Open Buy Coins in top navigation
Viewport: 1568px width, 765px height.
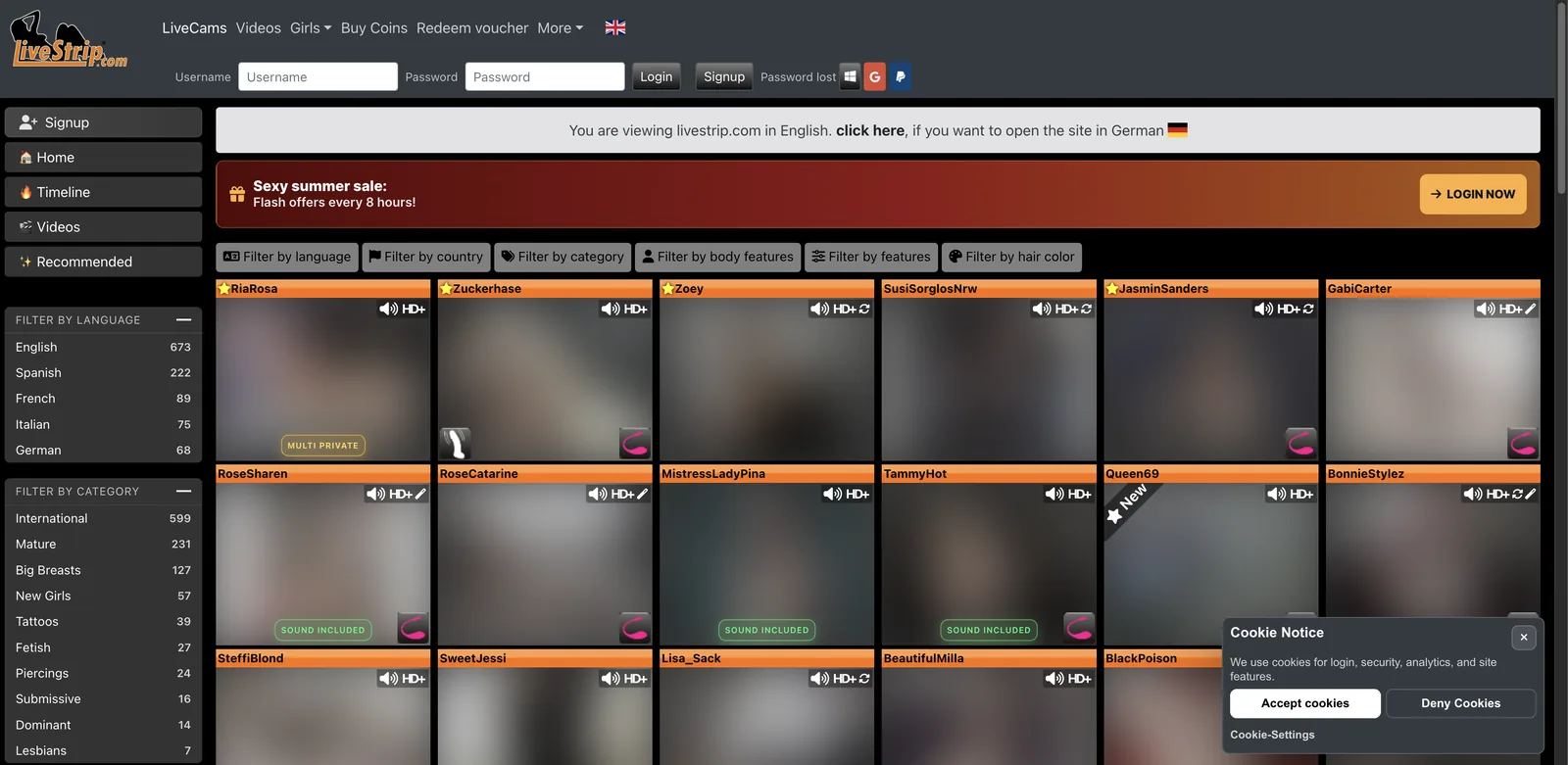(374, 27)
